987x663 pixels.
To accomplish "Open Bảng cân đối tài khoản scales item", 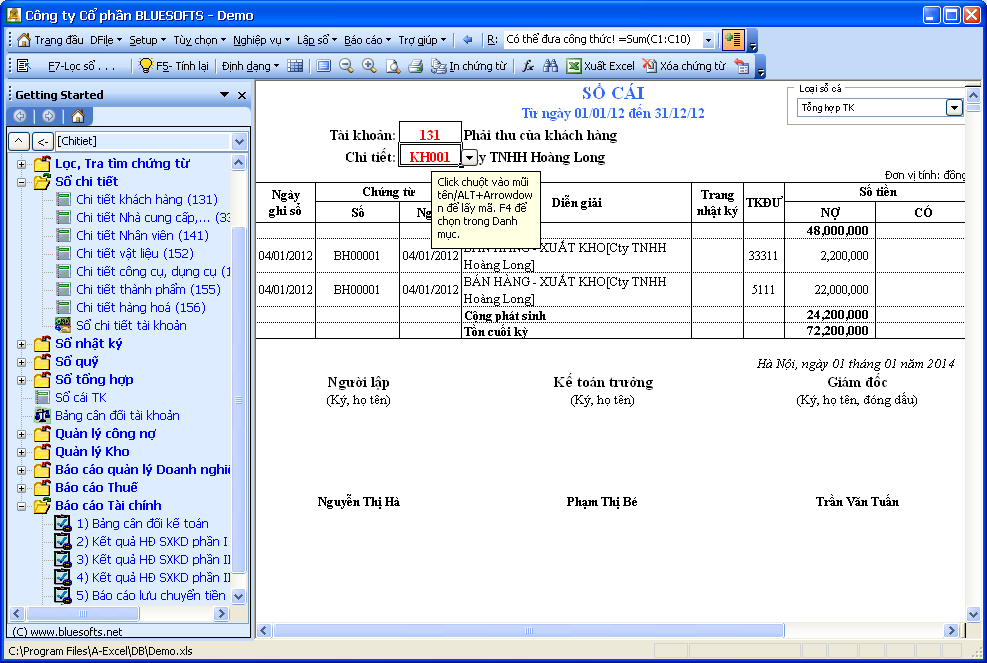I will [x=117, y=415].
